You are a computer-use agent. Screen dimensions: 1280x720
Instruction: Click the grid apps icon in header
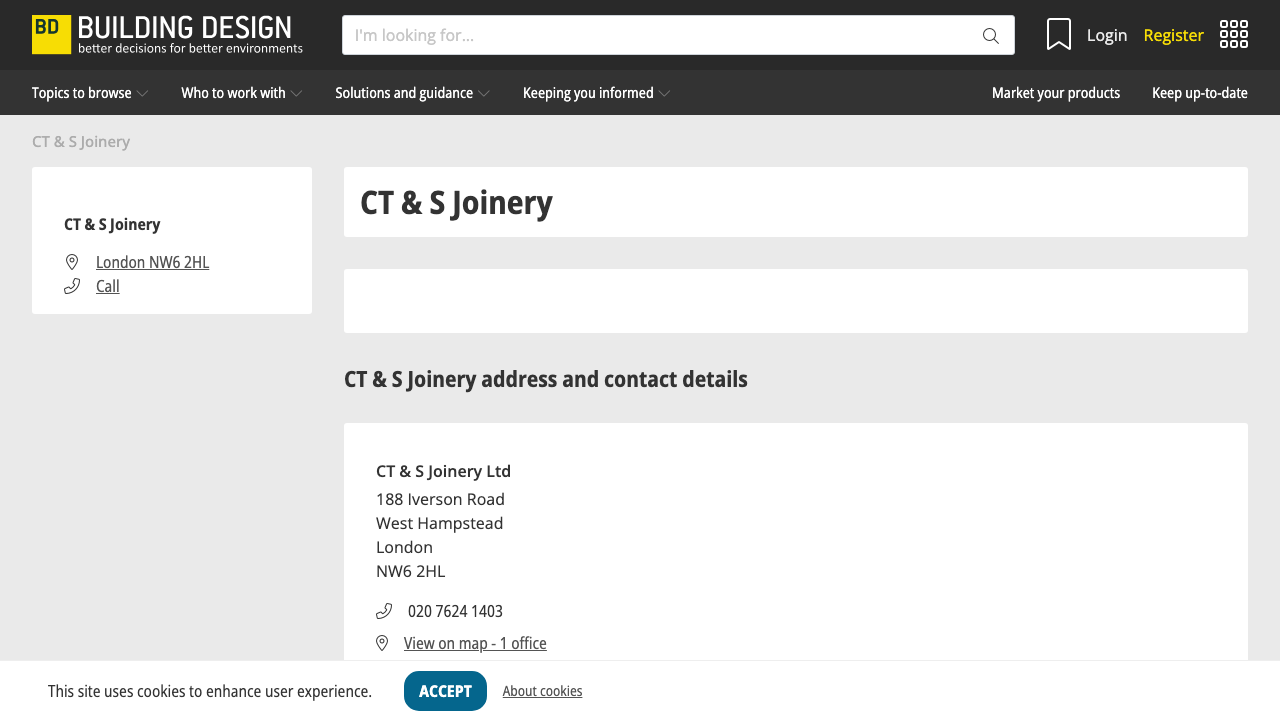[1234, 33]
